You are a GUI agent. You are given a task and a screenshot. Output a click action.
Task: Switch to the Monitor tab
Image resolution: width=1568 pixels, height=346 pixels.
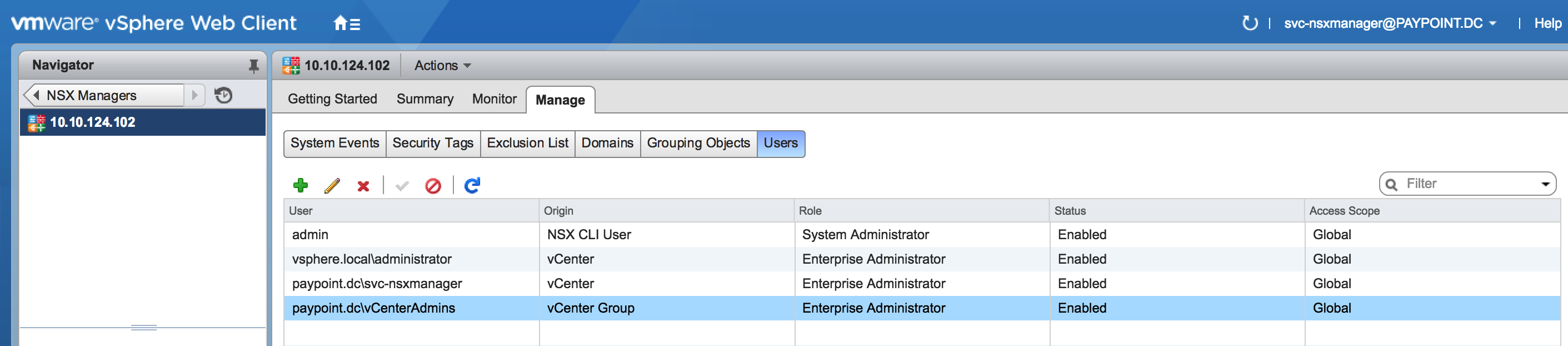[x=493, y=99]
